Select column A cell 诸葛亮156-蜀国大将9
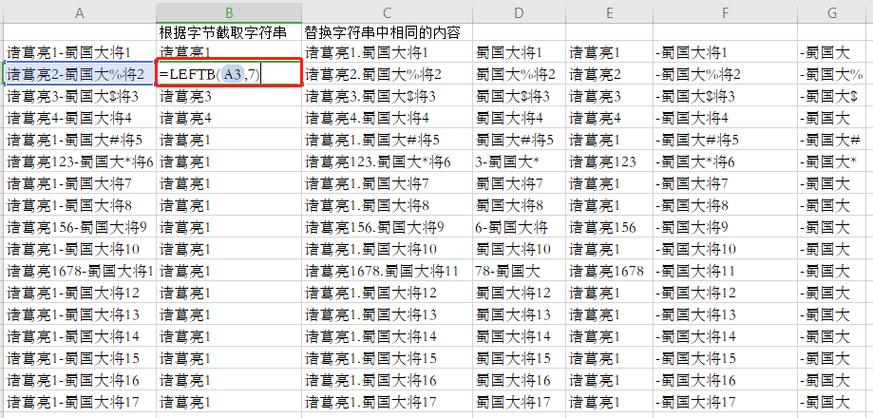 80,227
